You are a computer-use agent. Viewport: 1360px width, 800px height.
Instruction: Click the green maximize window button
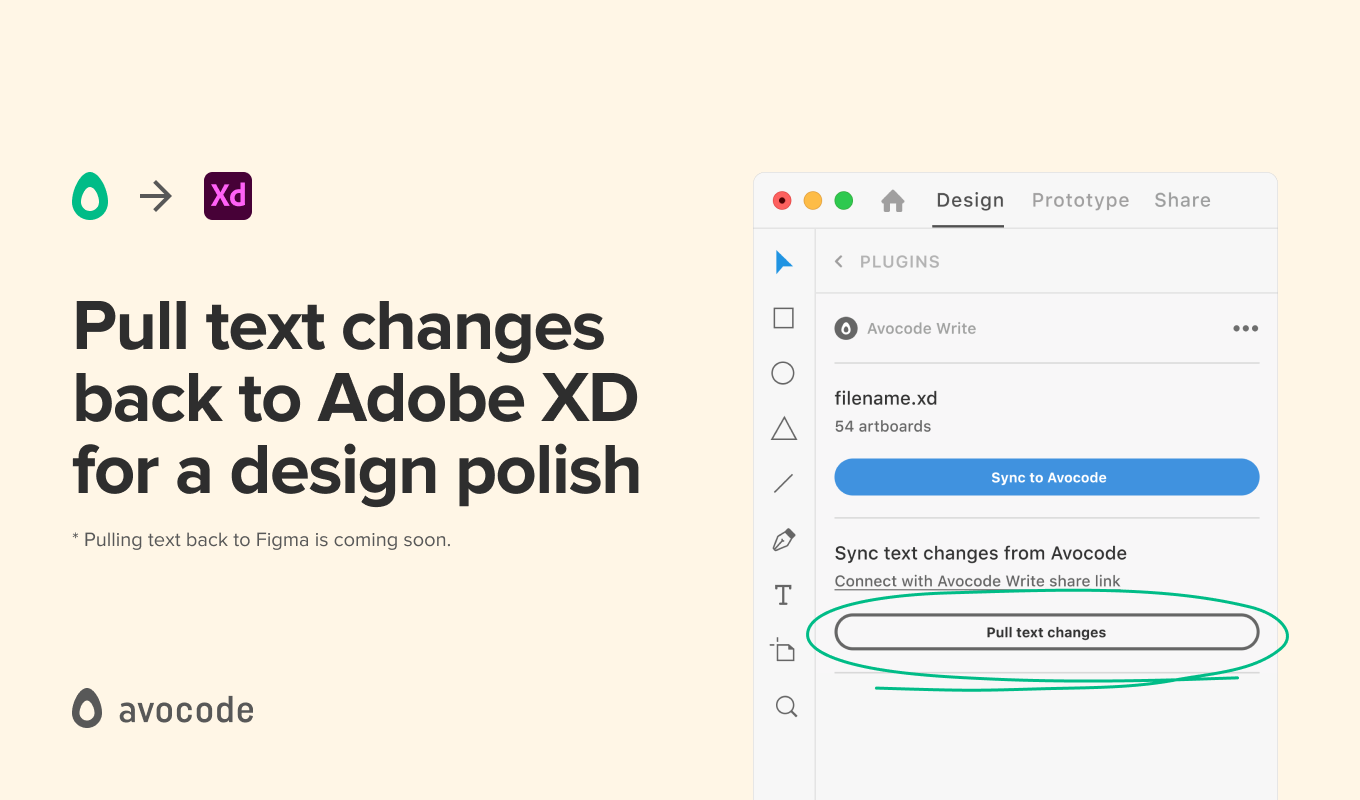click(x=844, y=200)
